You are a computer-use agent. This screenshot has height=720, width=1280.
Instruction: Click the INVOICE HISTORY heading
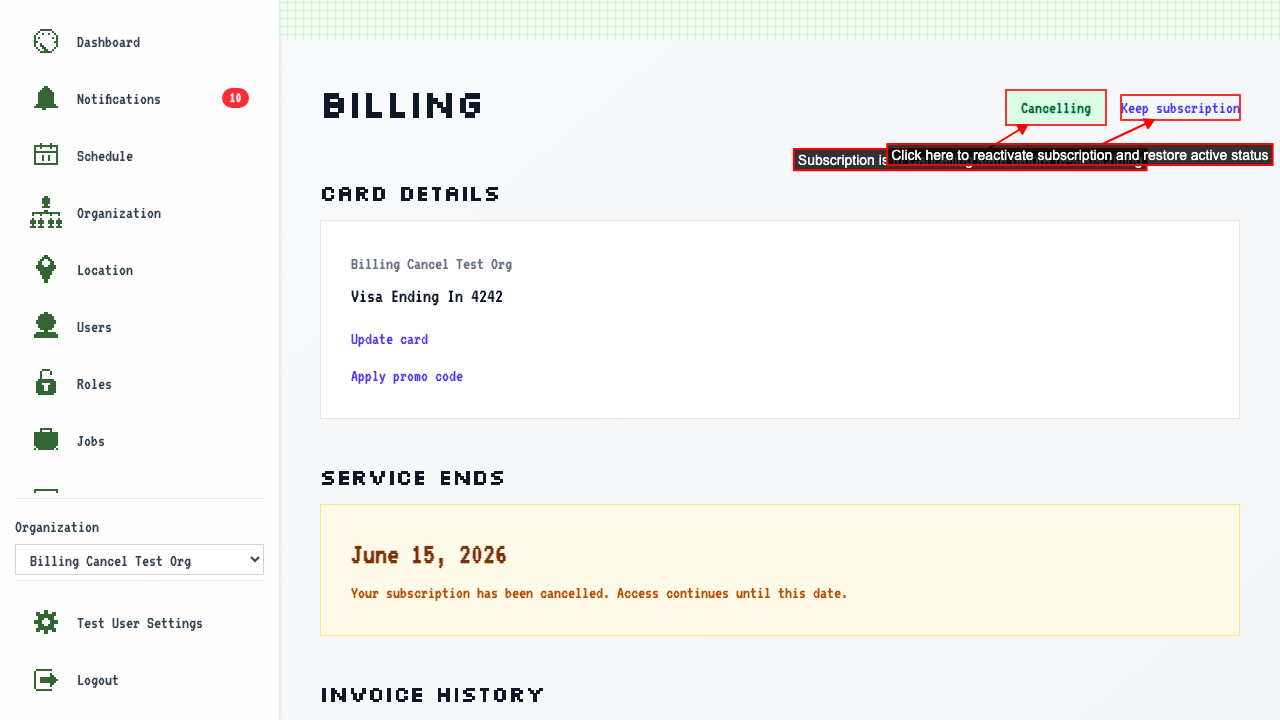point(433,695)
